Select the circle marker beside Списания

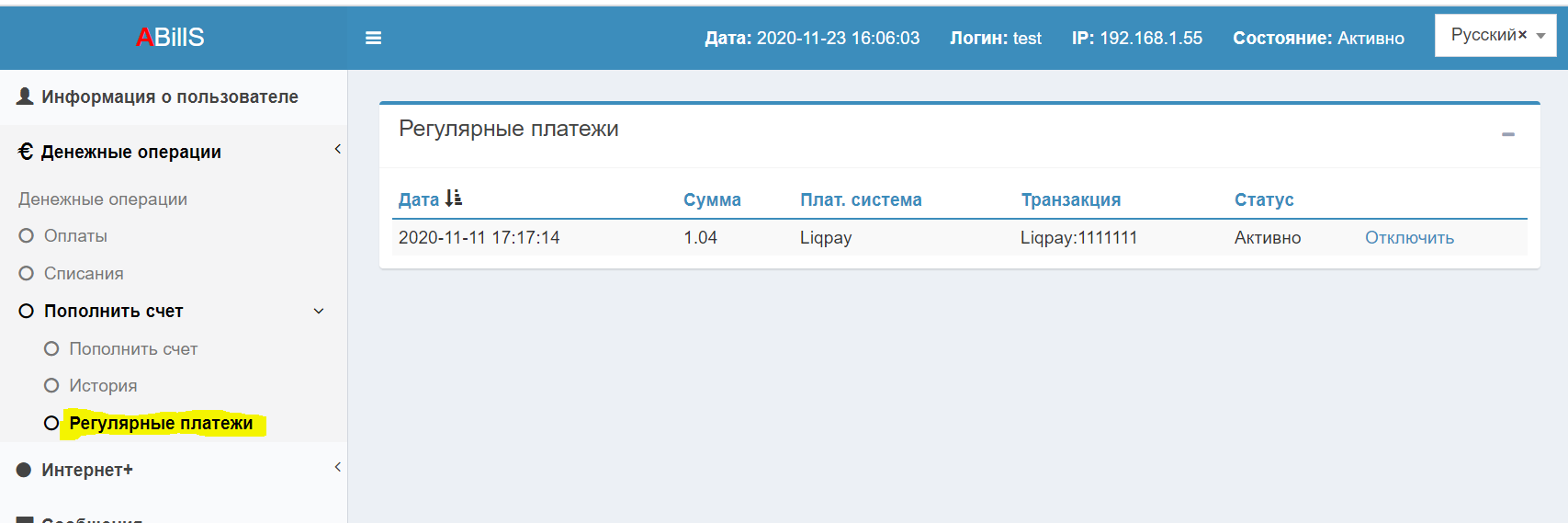click(26, 273)
